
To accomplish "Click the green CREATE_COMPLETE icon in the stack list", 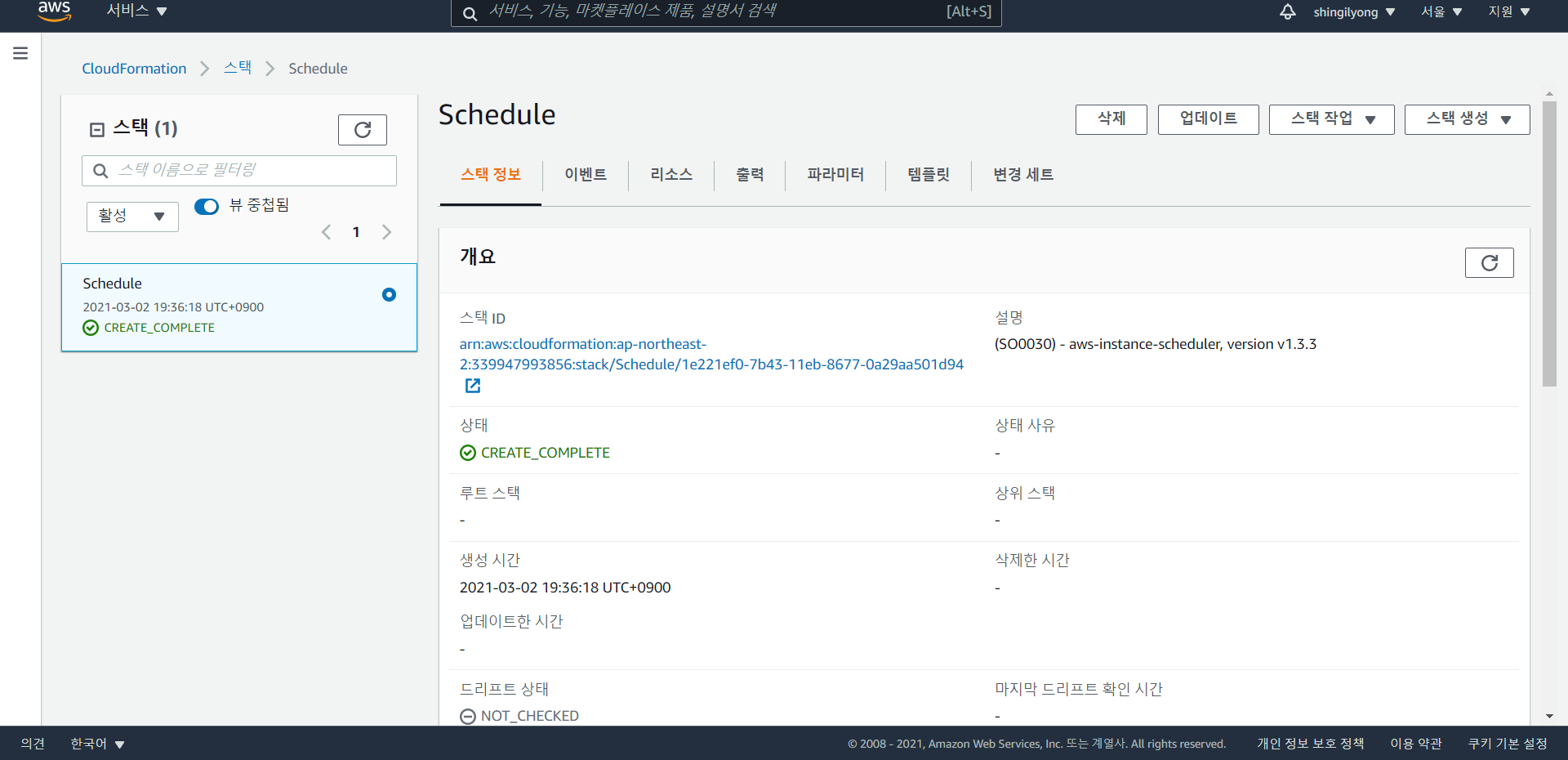I will pyautogui.click(x=91, y=328).
